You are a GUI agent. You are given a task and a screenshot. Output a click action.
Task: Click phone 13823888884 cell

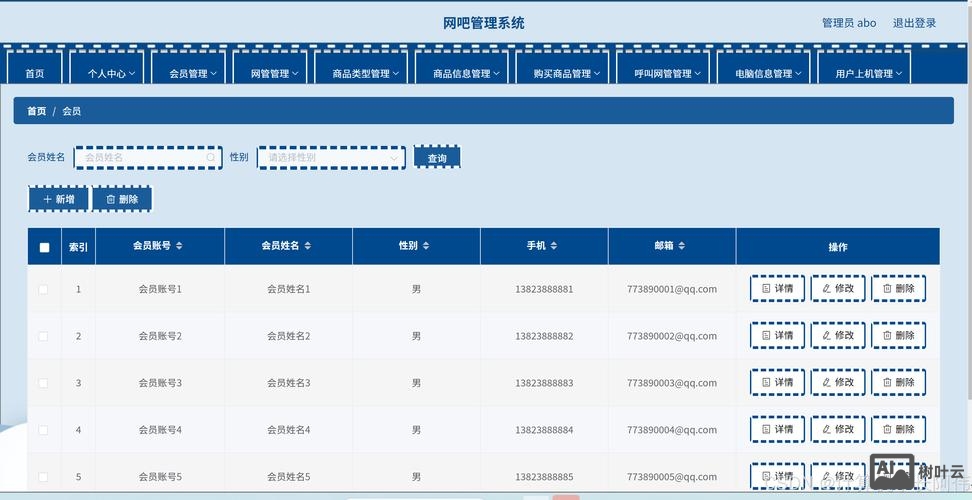tap(544, 430)
